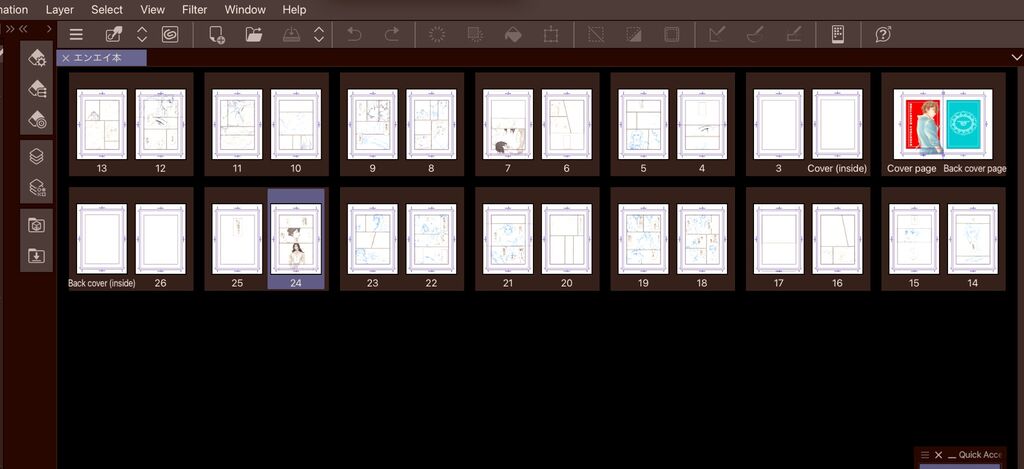Select page 16 thumbnail

coord(837,239)
